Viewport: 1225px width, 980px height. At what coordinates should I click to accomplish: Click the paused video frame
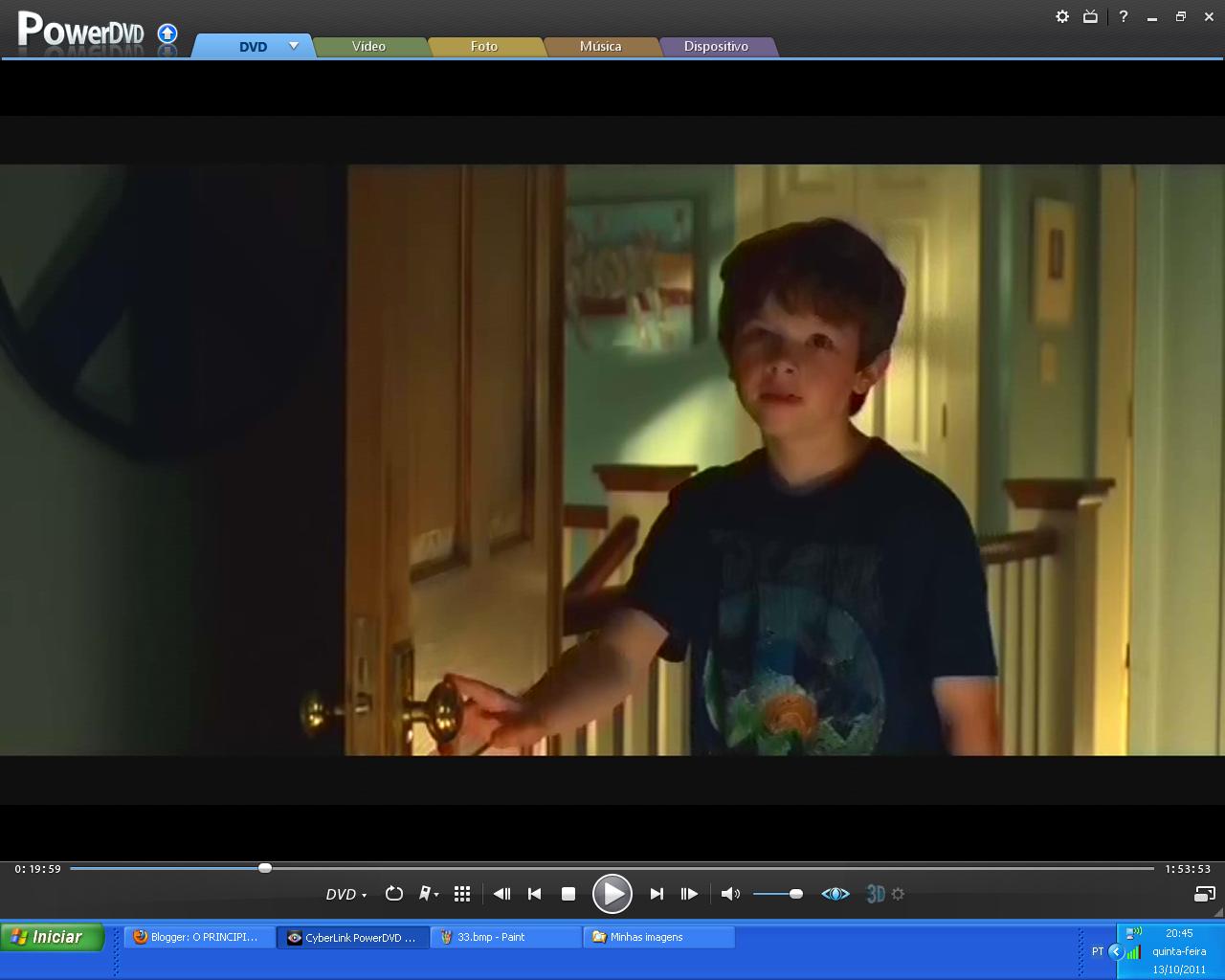[612, 459]
